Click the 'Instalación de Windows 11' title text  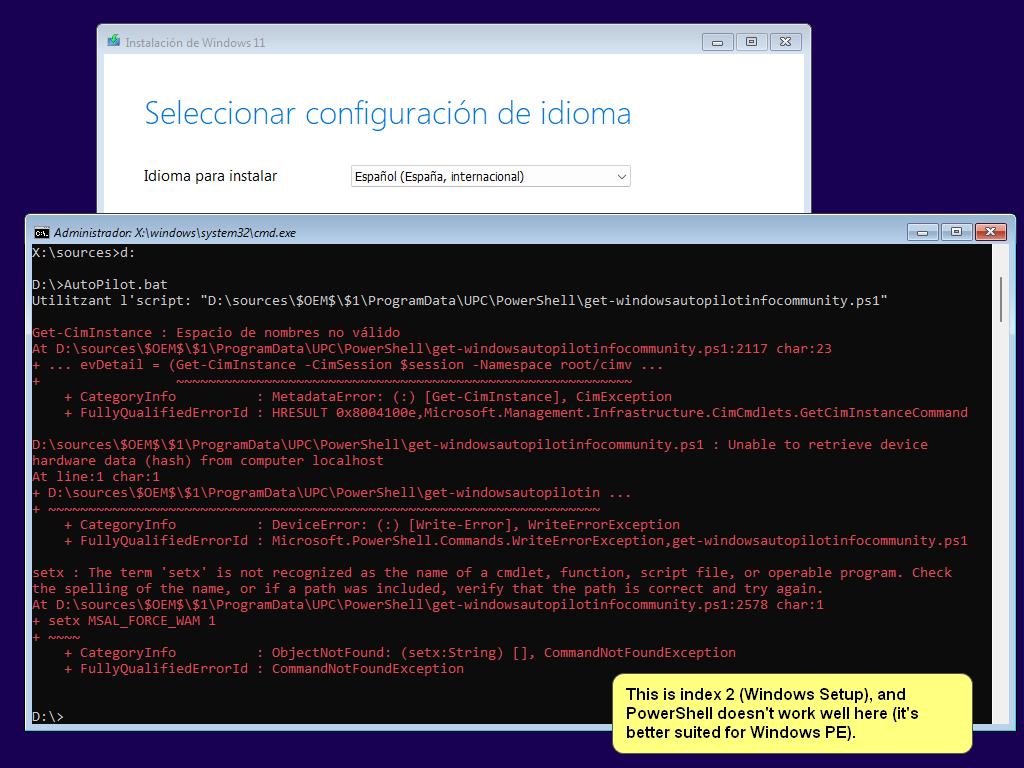click(x=195, y=43)
